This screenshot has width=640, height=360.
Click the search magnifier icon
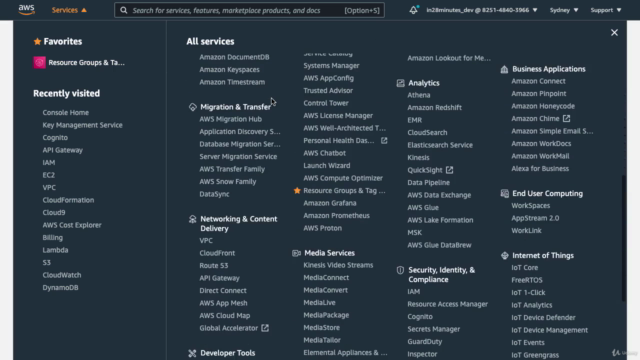(x=124, y=10)
